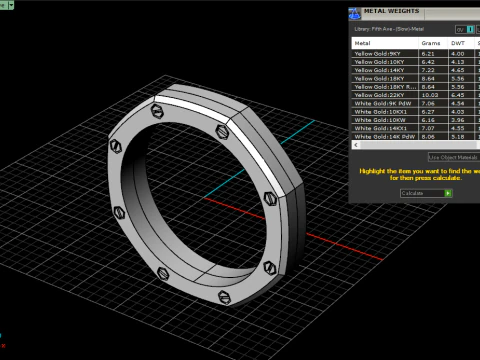Click the 4.03 DWT value
Image resolution: width=480 pixels, height=360 pixels.
click(x=458, y=112)
